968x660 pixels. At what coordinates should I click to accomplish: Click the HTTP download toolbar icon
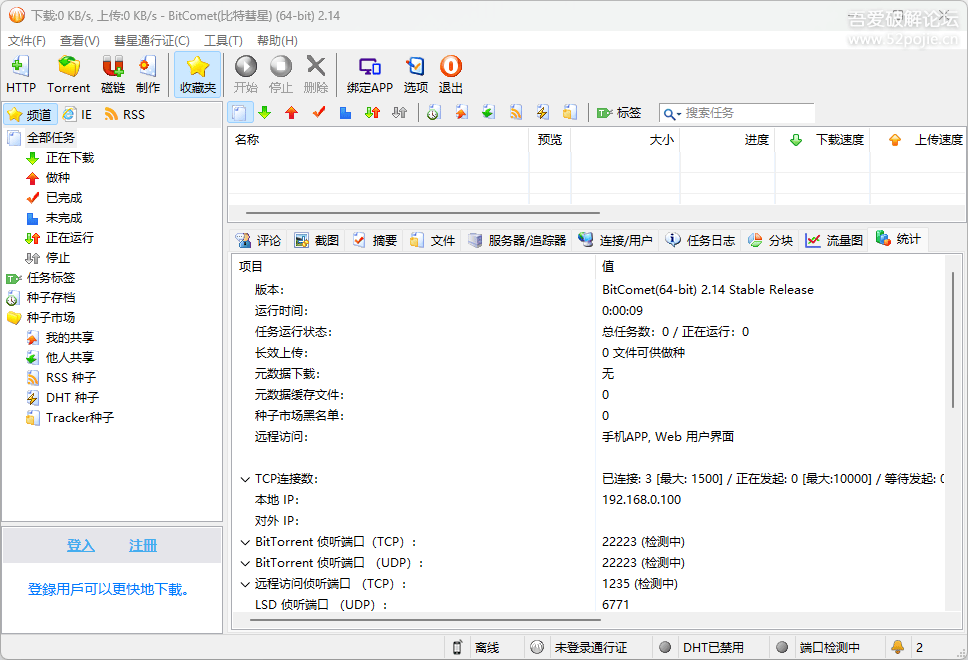pos(21,74)
